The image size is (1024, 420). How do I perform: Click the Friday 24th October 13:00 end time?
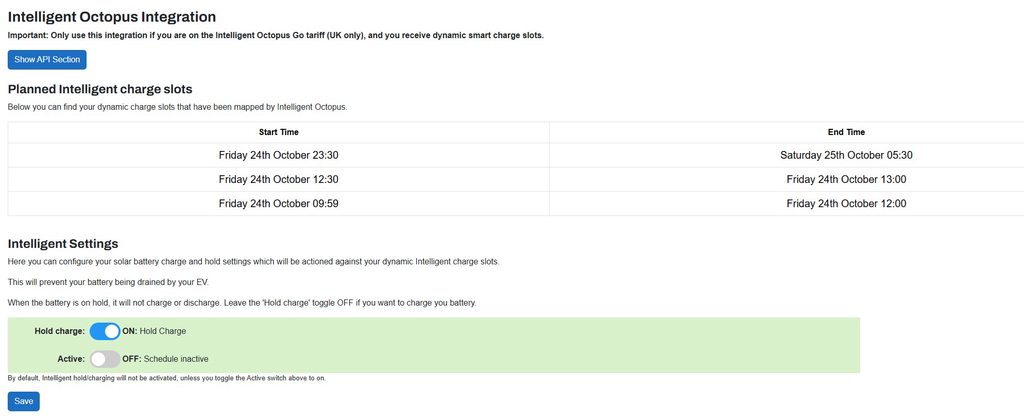click(846, 179)
